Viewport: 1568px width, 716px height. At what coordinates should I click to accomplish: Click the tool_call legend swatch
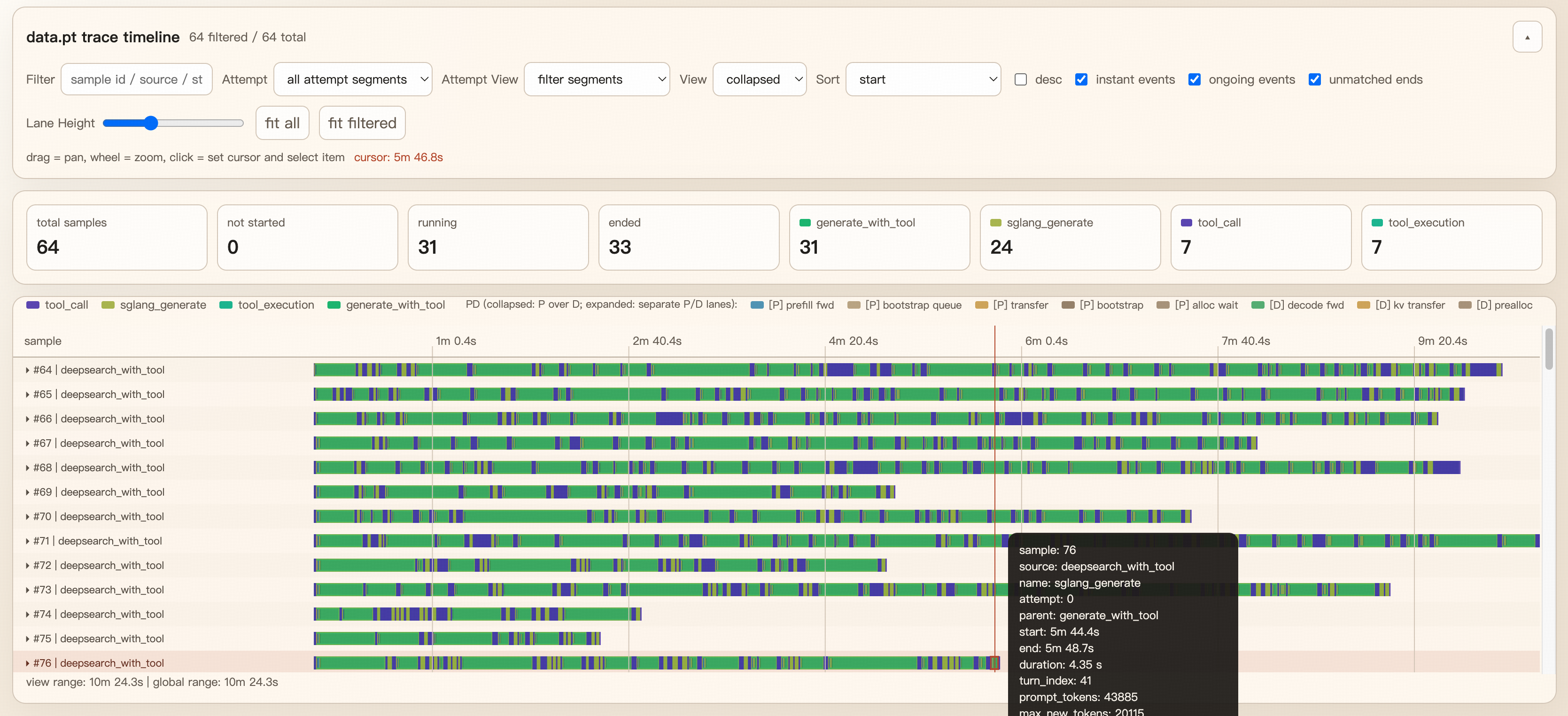[x=32, y=305]
